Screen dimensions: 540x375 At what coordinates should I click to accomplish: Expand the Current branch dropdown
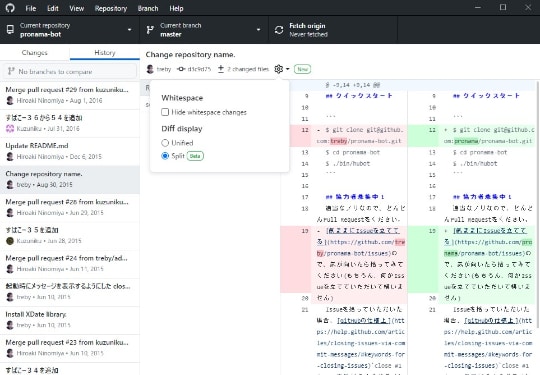[x=204, y=30]
